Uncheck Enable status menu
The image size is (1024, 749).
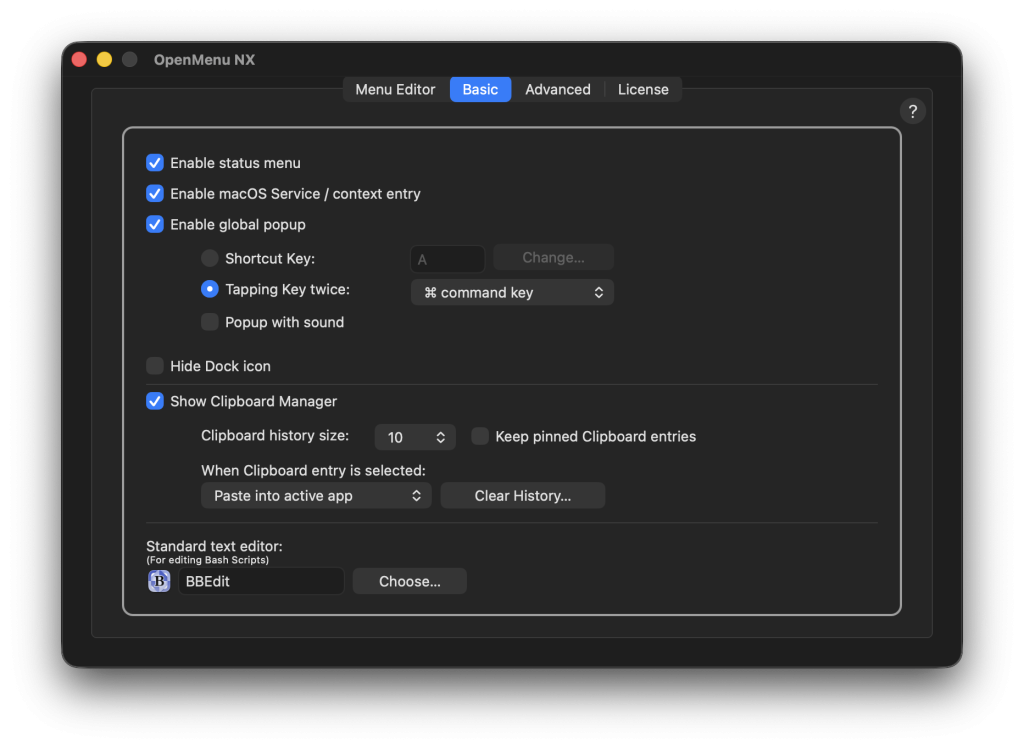pyautogui.click(x=155, y=163)
